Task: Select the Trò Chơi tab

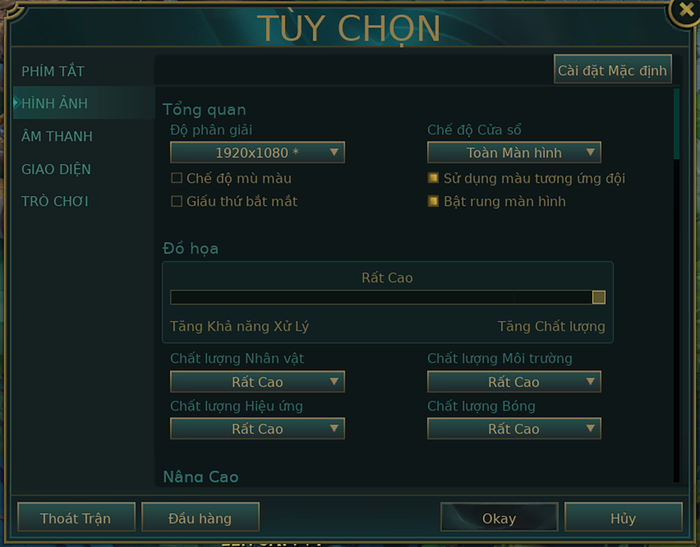Action: [55, 201]
